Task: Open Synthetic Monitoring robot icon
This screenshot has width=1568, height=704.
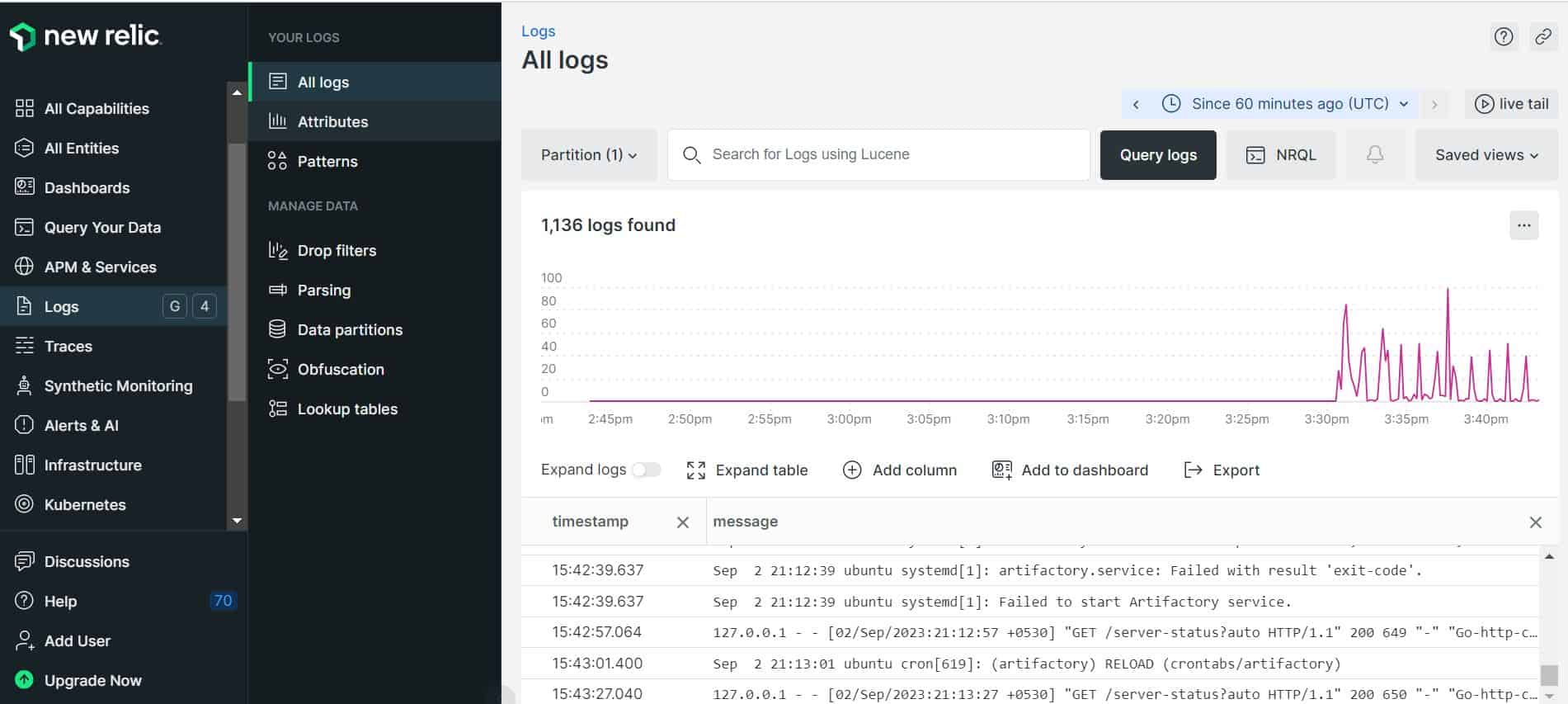Action: (x=25, y=385)
